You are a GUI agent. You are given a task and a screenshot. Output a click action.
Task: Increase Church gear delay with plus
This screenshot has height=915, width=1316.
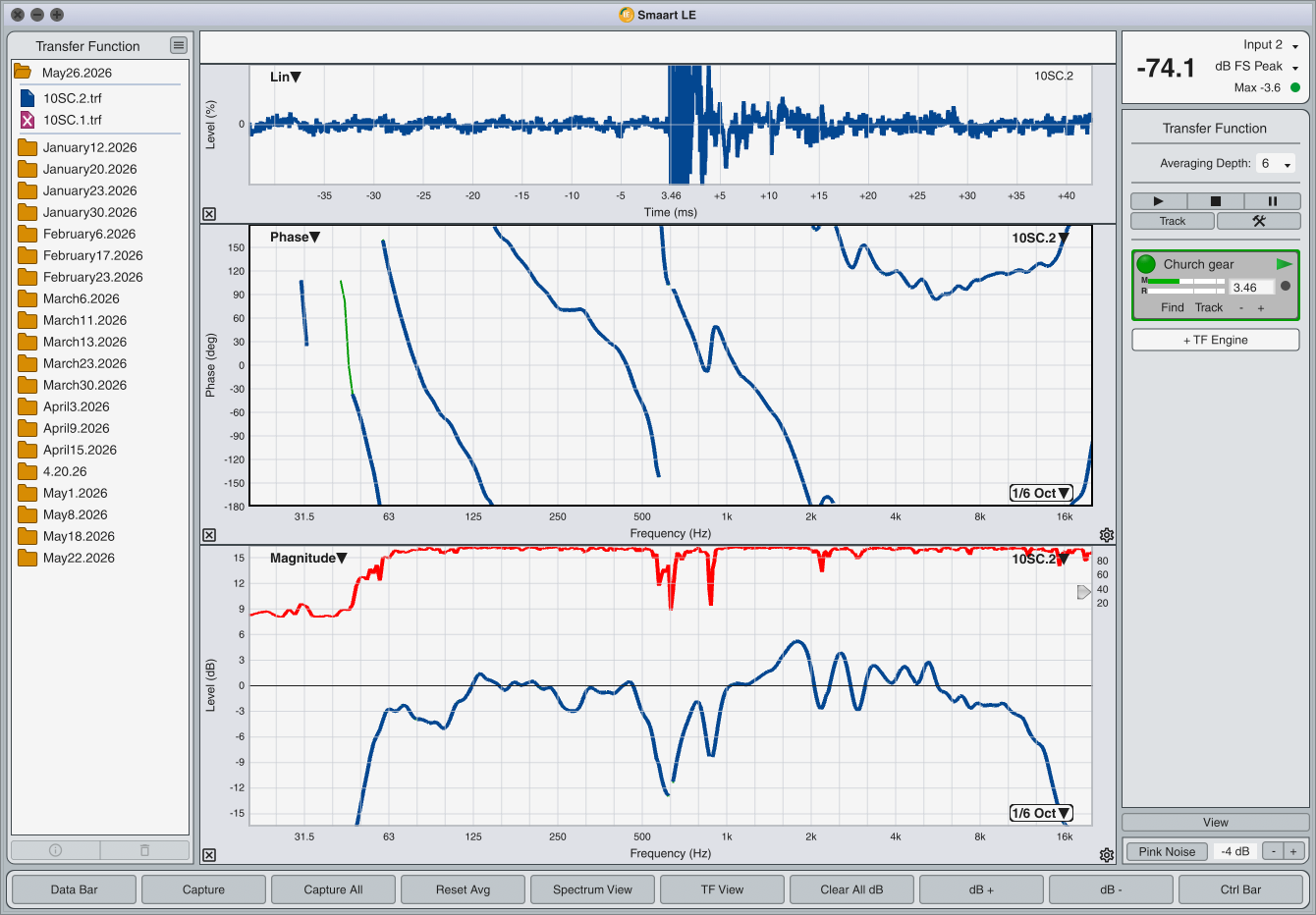(x=1261, y=308)
